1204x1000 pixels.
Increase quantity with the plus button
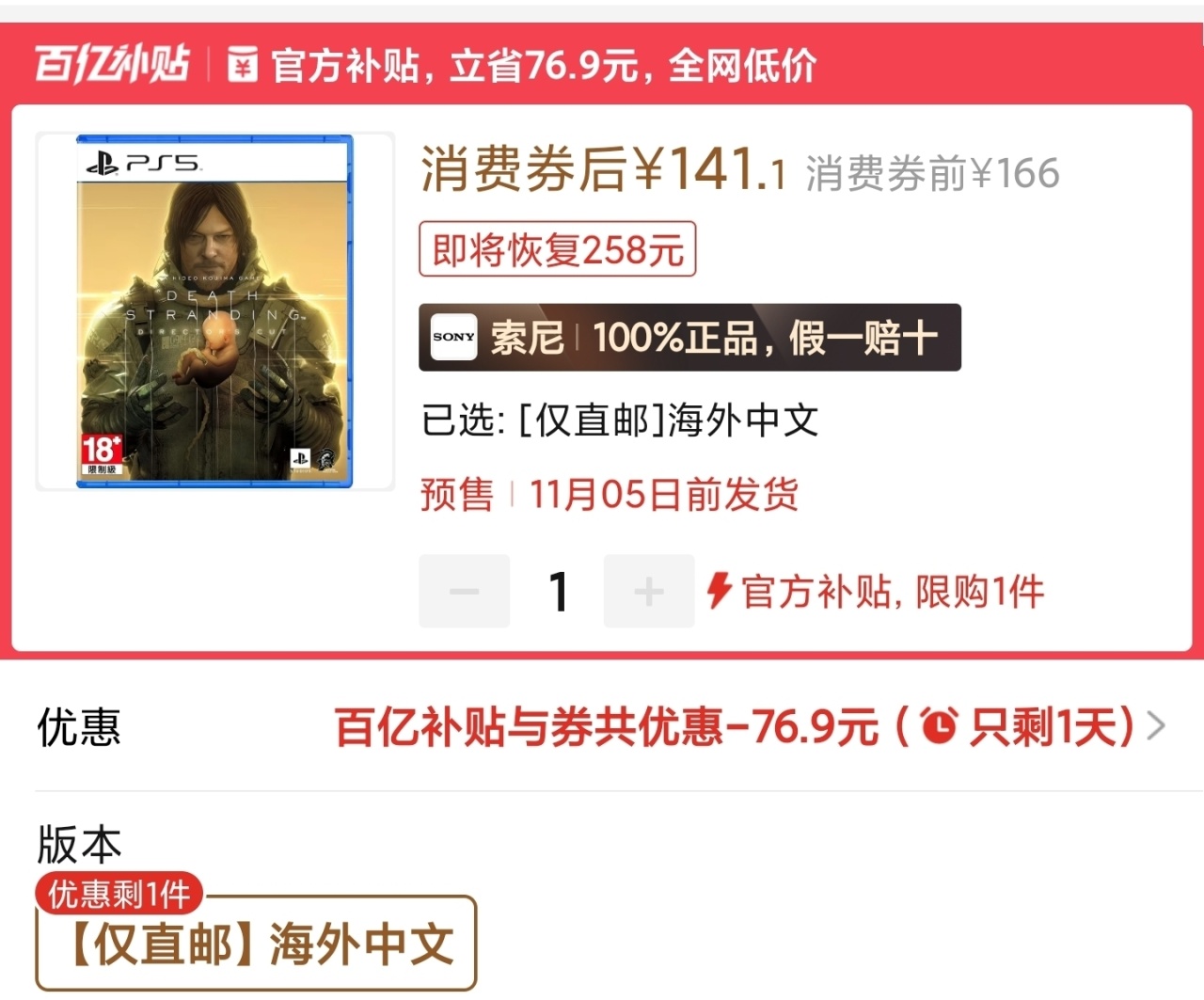(649, 591)
